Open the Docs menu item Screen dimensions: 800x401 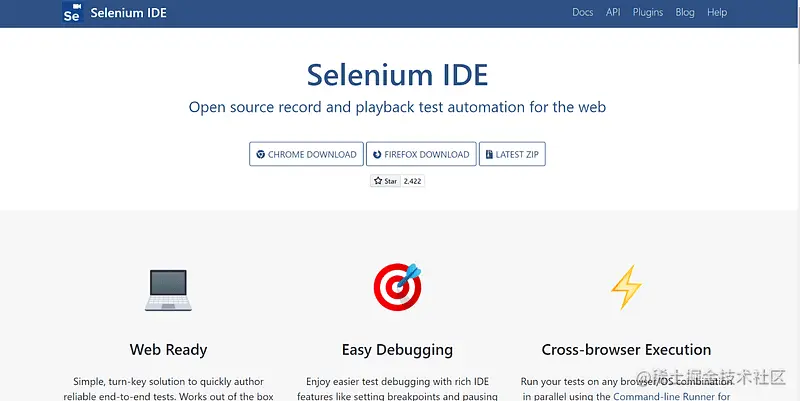click(583, 12)
